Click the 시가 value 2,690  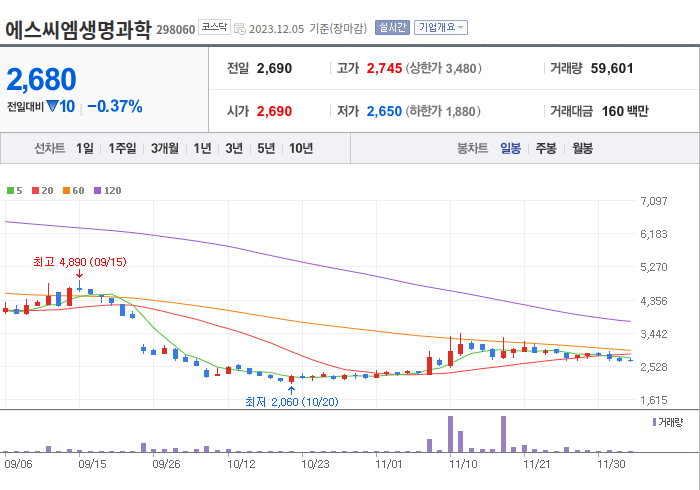coord(274,111)
